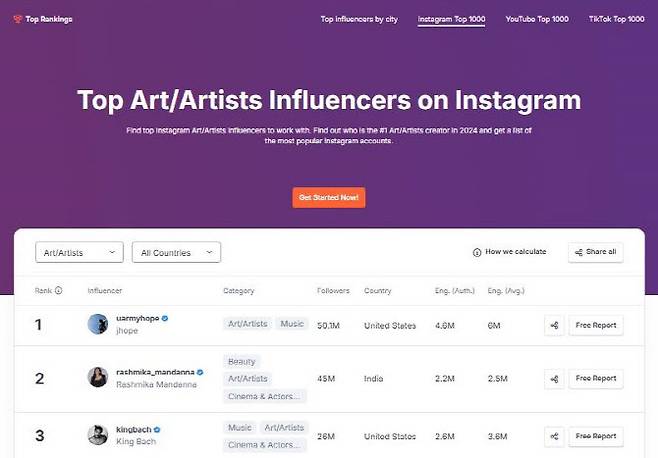658x458 pixels.
Task: Open TikTok Top 1000 tab
Action: pyautogui.click(x=616, y=19)
